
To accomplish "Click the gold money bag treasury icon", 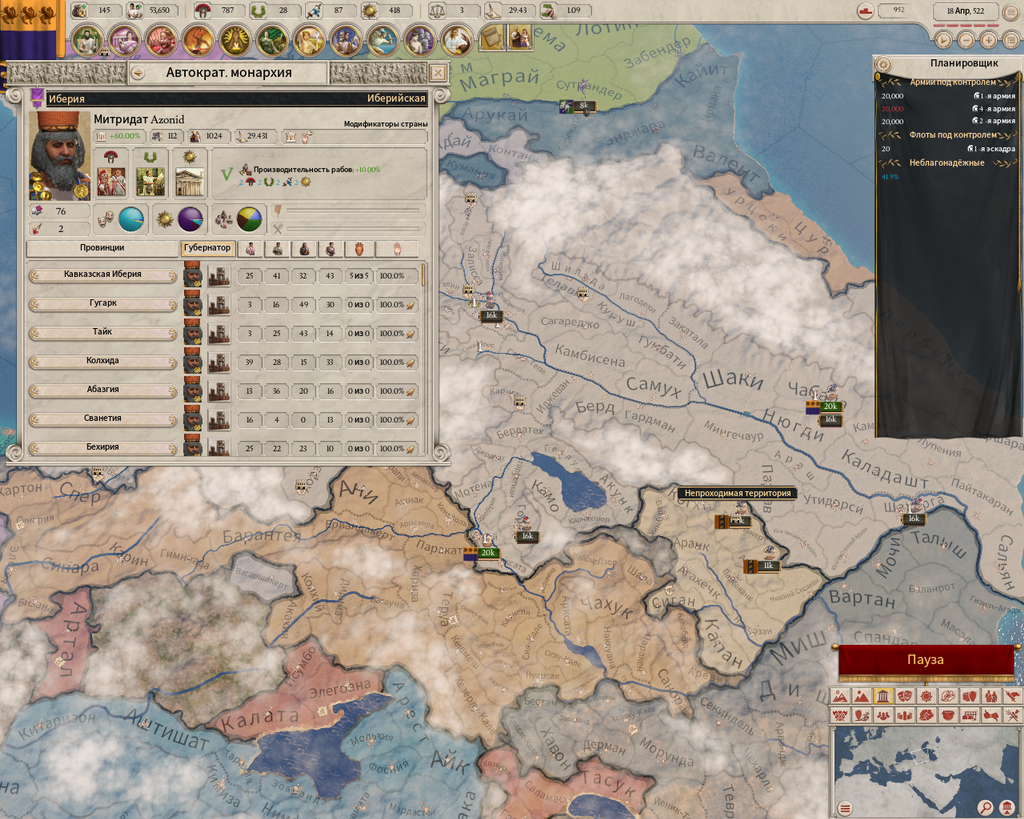I will (x=80, y=10).
